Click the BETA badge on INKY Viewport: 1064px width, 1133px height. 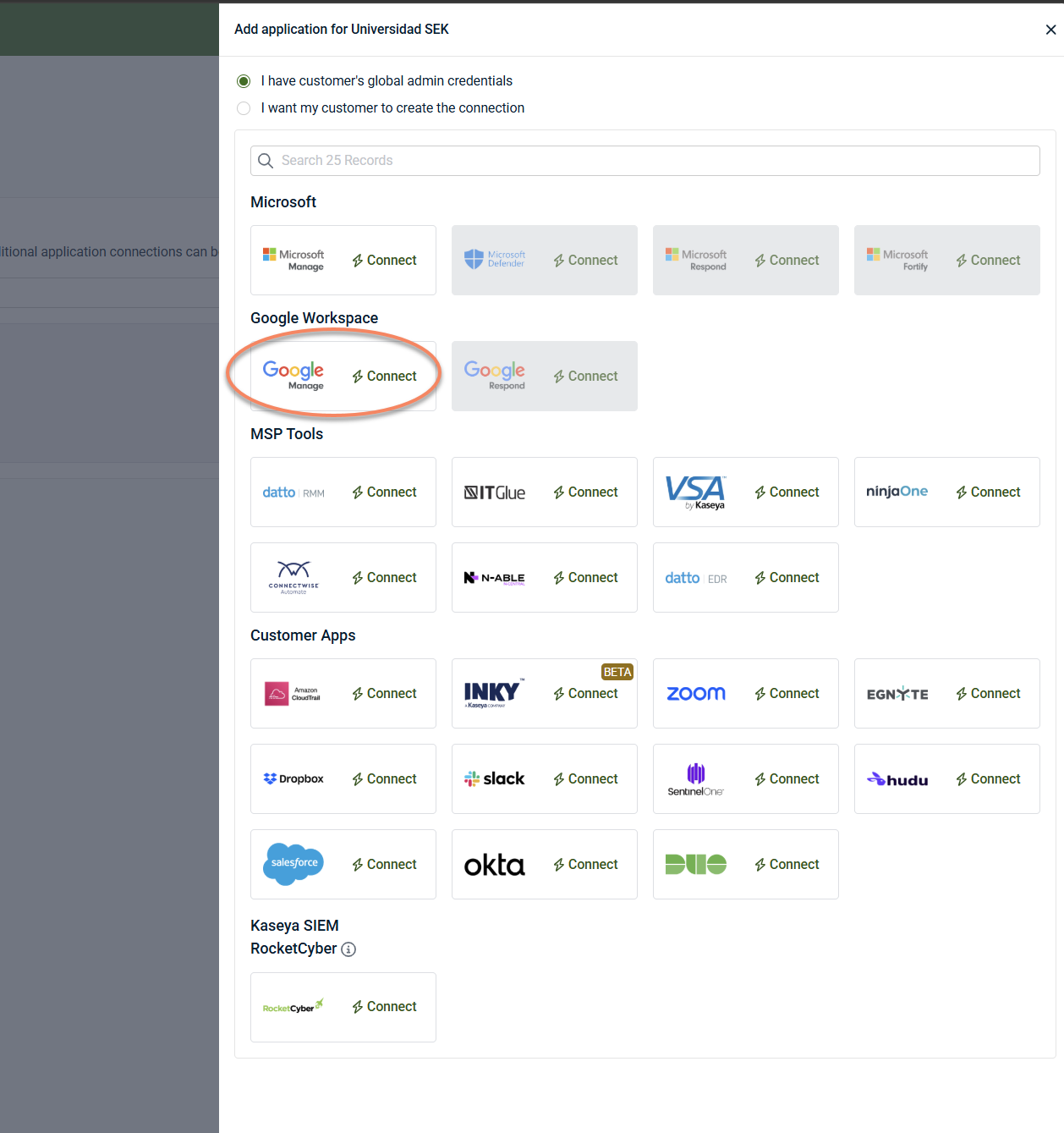pos(617,672)
